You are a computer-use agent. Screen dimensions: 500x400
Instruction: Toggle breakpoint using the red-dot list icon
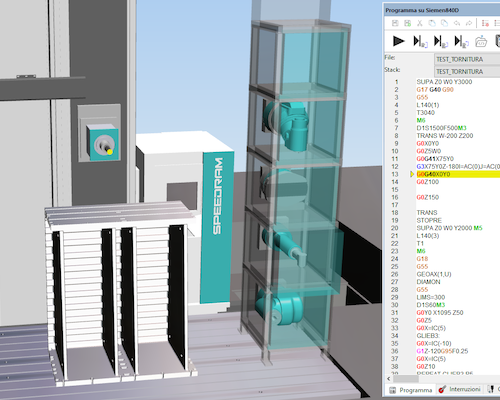coord(485,23)
